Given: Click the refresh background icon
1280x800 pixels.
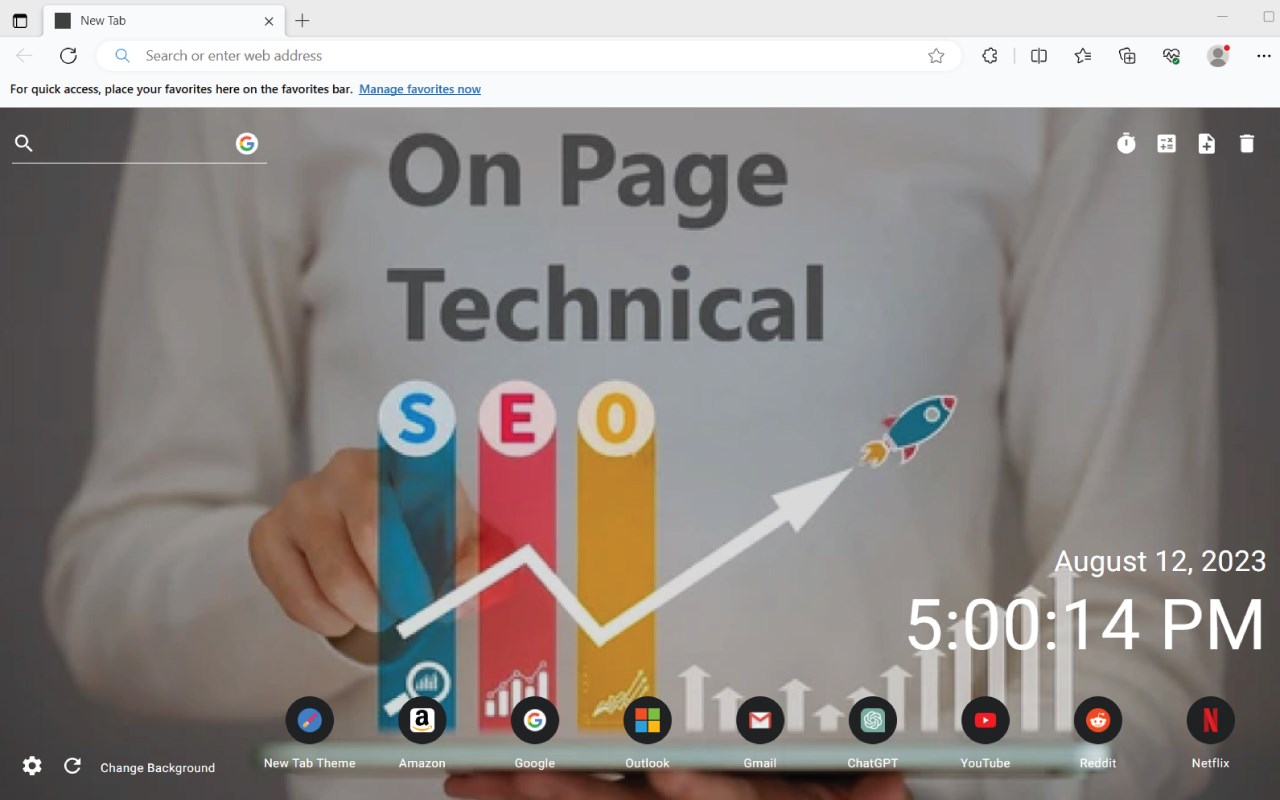Looking at the screenshot, I should pos(72,766).
